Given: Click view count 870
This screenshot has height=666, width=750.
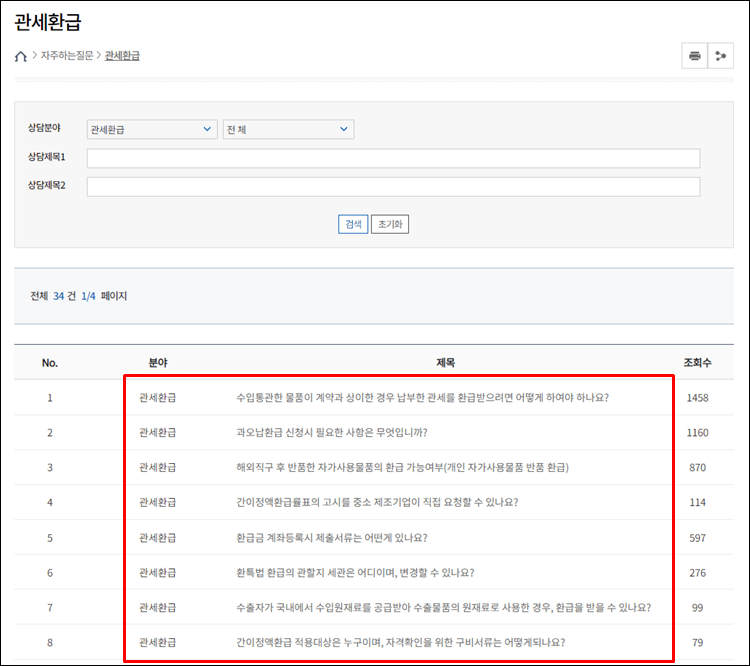Looking at the screenshot, I should tap(697, 467).
